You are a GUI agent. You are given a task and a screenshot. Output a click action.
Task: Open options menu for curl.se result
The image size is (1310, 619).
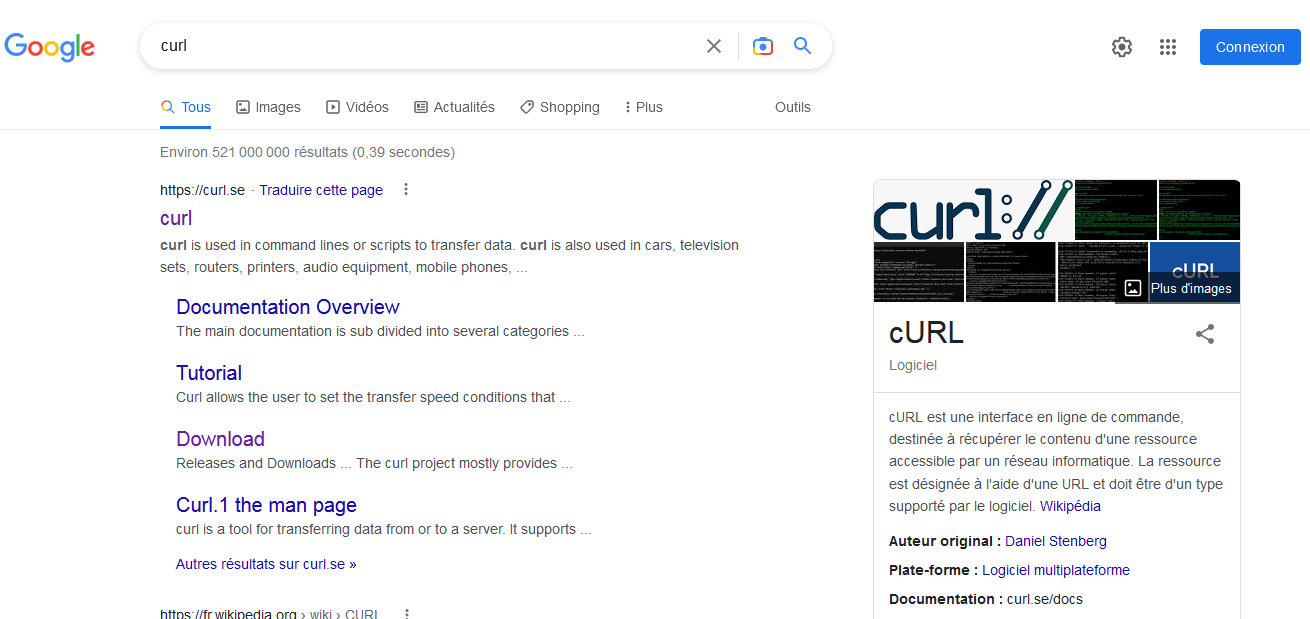[x=405, y=189]
